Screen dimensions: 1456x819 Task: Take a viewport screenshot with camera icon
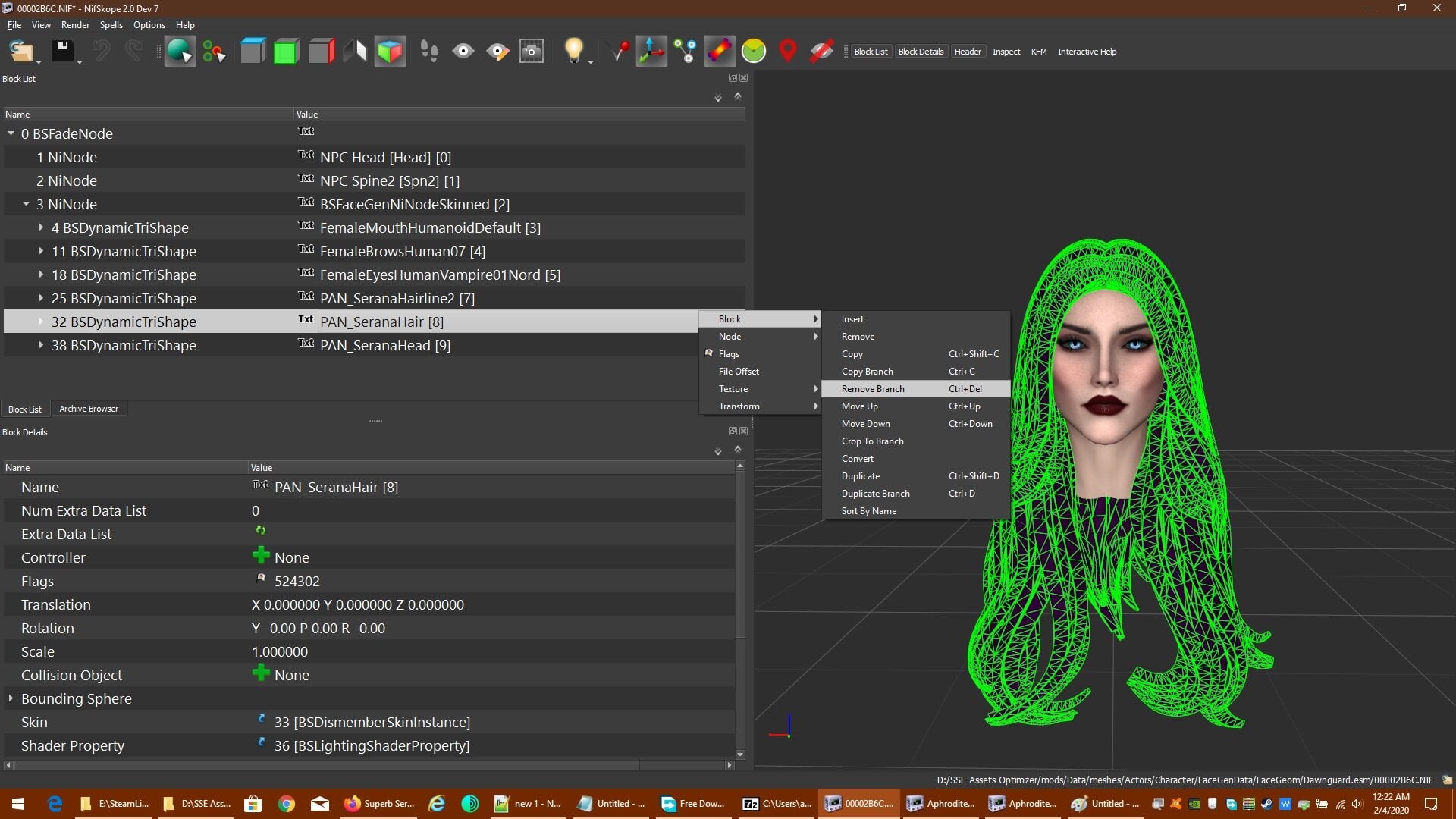pos(532,52)
